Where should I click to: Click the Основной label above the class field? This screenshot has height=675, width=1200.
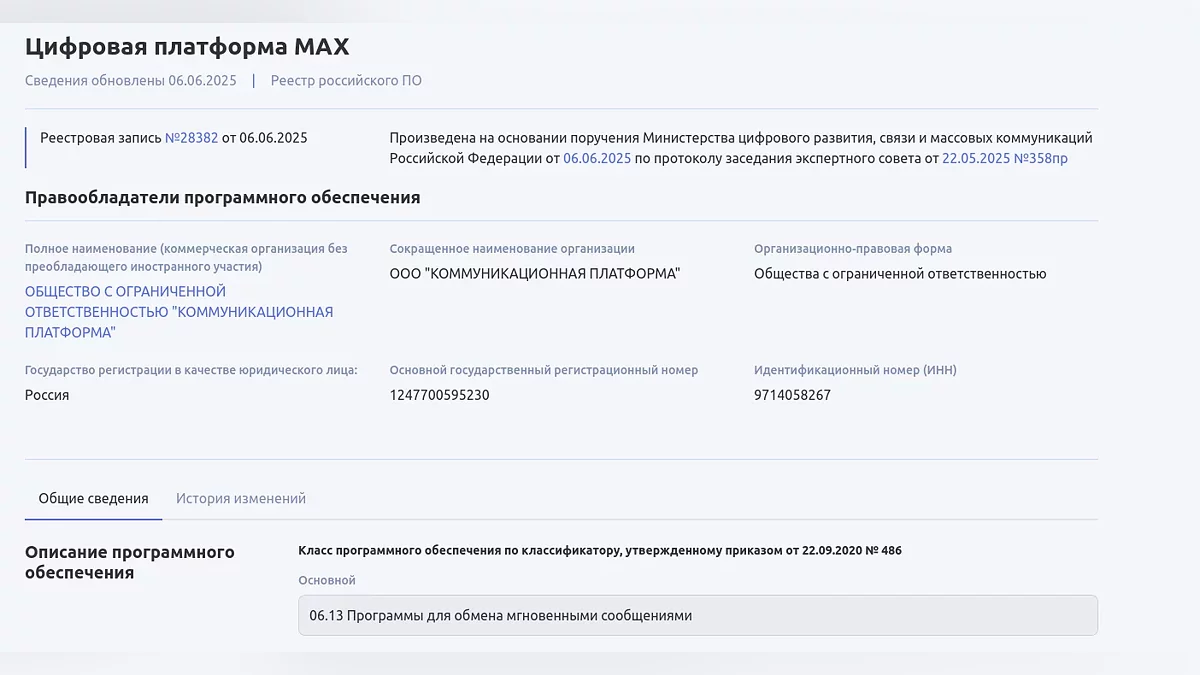pyautogui.click(x=327, y=581)
